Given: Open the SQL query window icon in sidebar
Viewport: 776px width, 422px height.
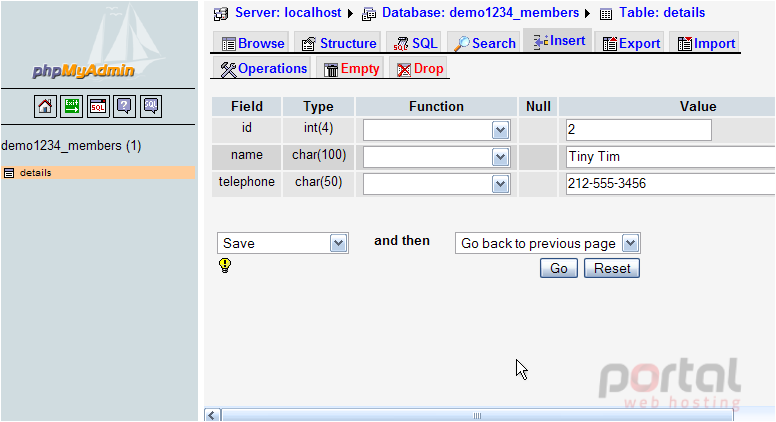Looking at the screenshot, I should tap(98, 106).
